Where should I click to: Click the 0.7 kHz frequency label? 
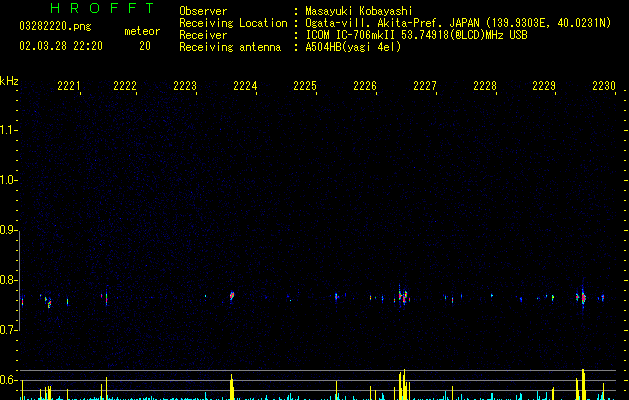pyautogui.click(x=8, y=330)
